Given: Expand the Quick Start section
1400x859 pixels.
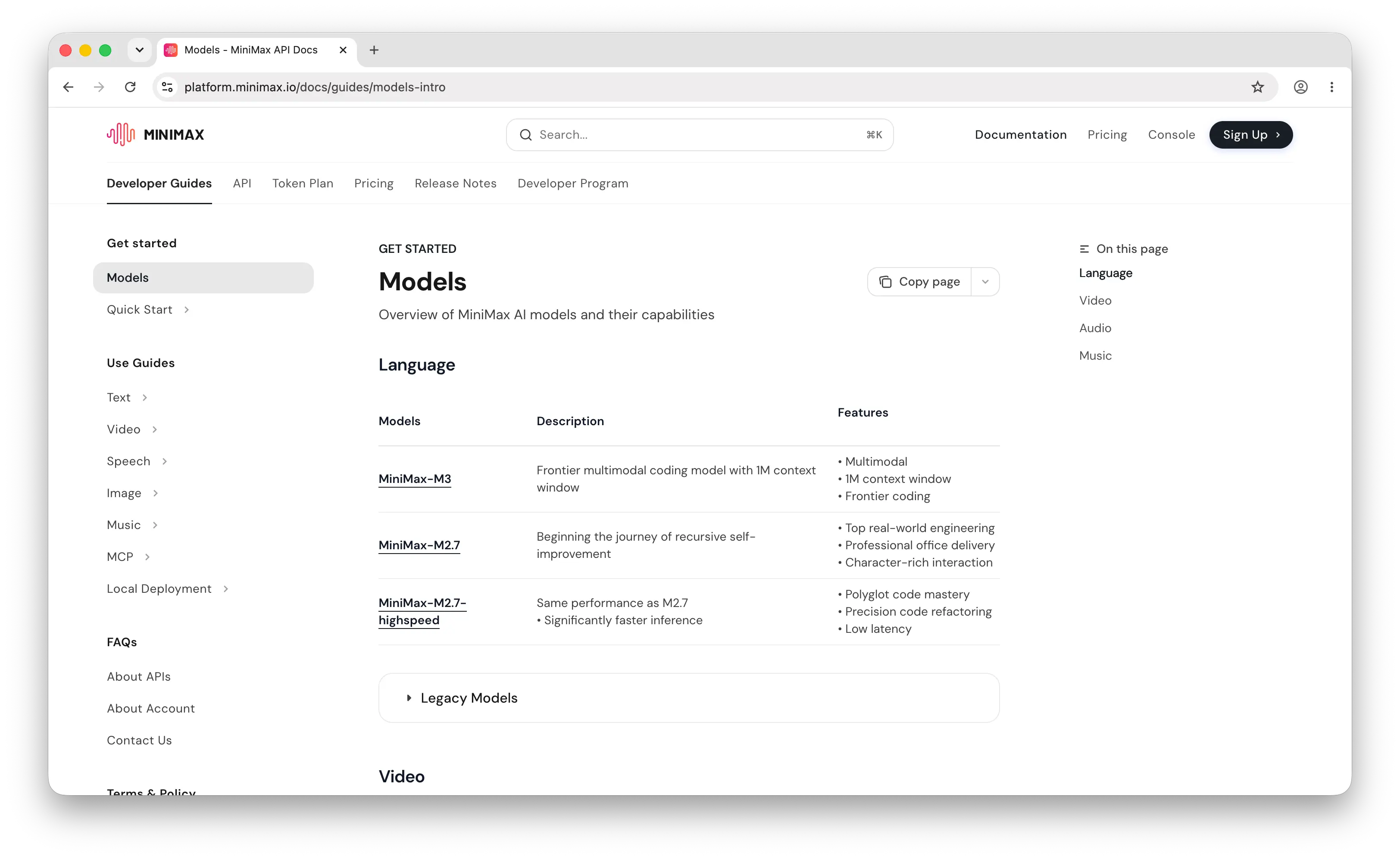Looking at the screenshot, I should pos(187,310).
